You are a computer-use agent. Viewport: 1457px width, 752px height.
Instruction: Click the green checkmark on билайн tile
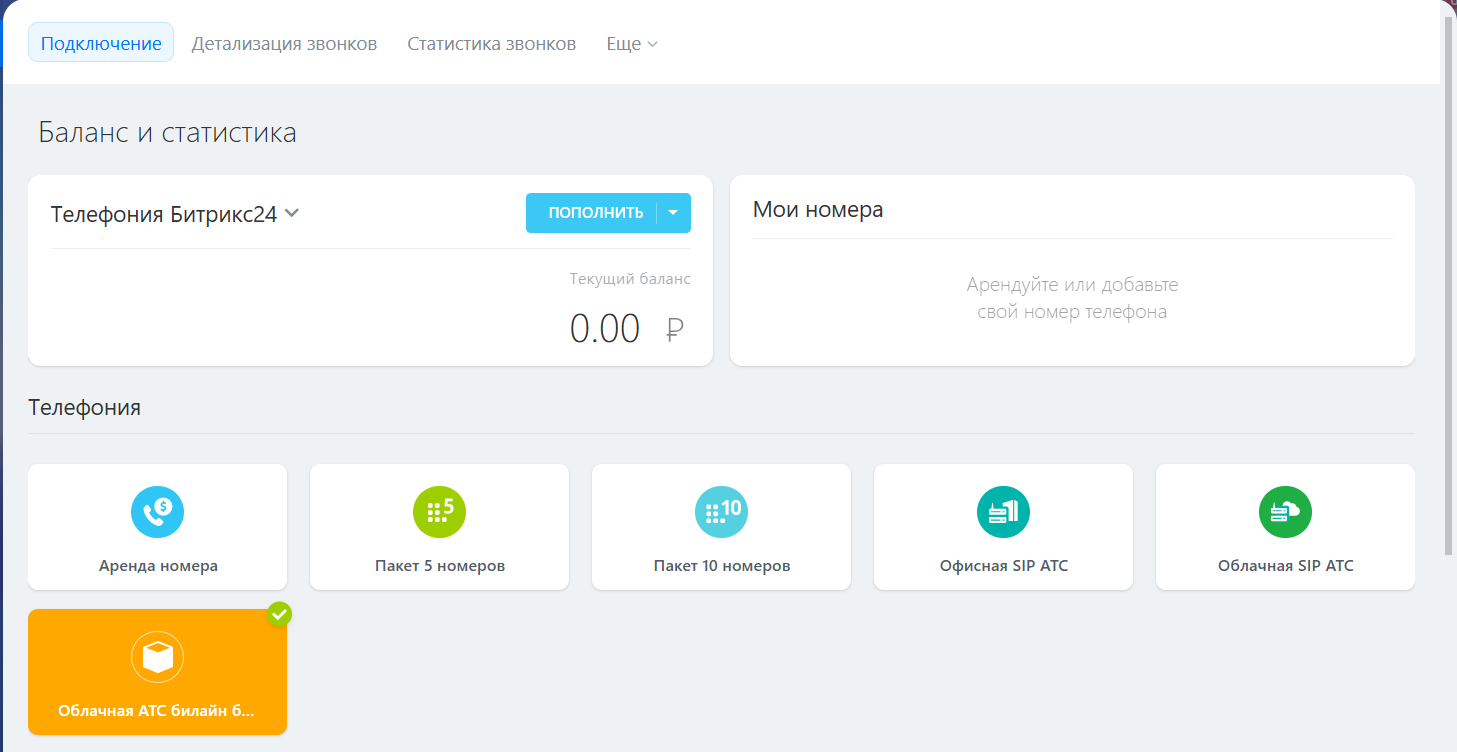pos(280,614)
